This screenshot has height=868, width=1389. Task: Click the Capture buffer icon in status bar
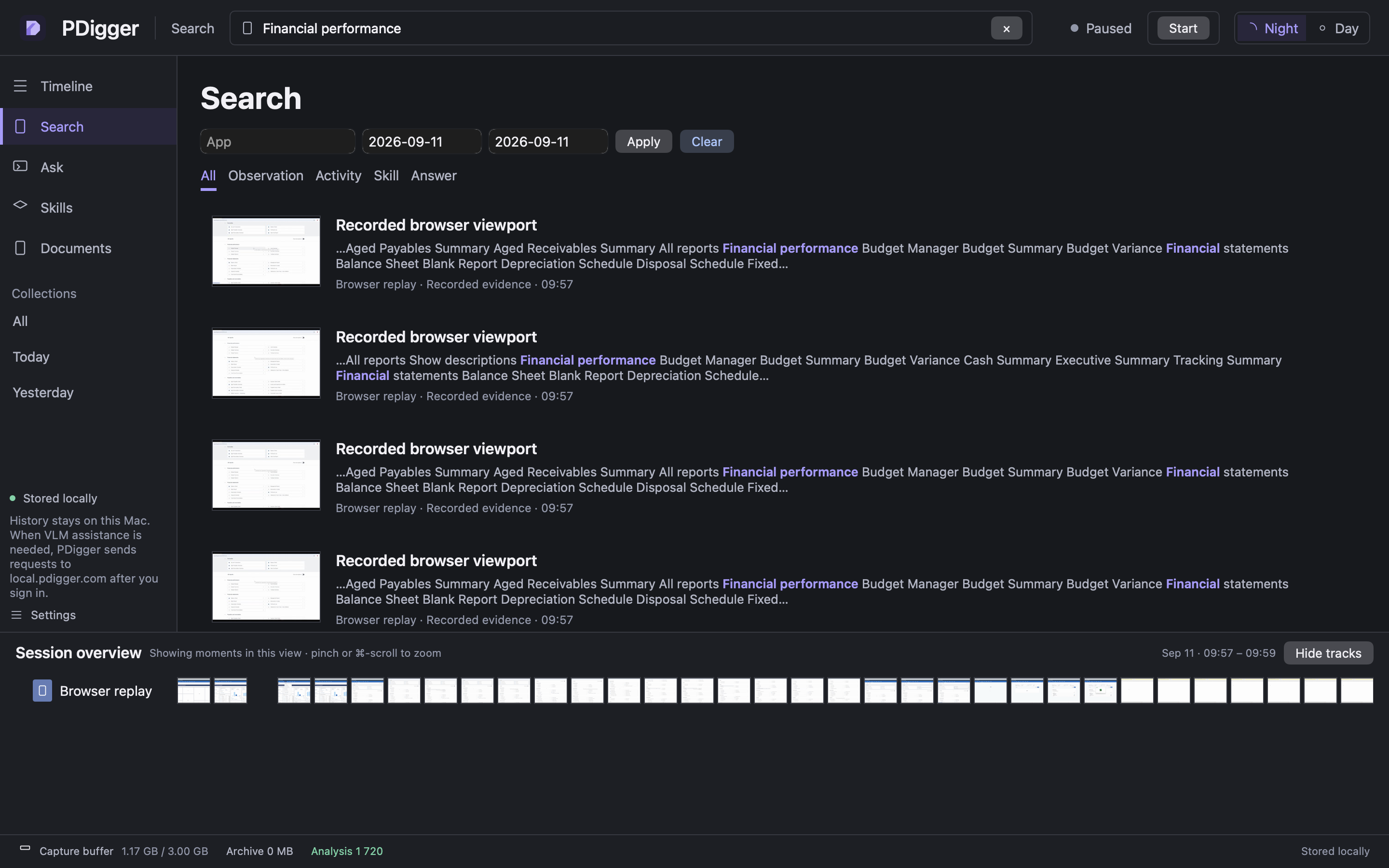(x=25, y=848)
